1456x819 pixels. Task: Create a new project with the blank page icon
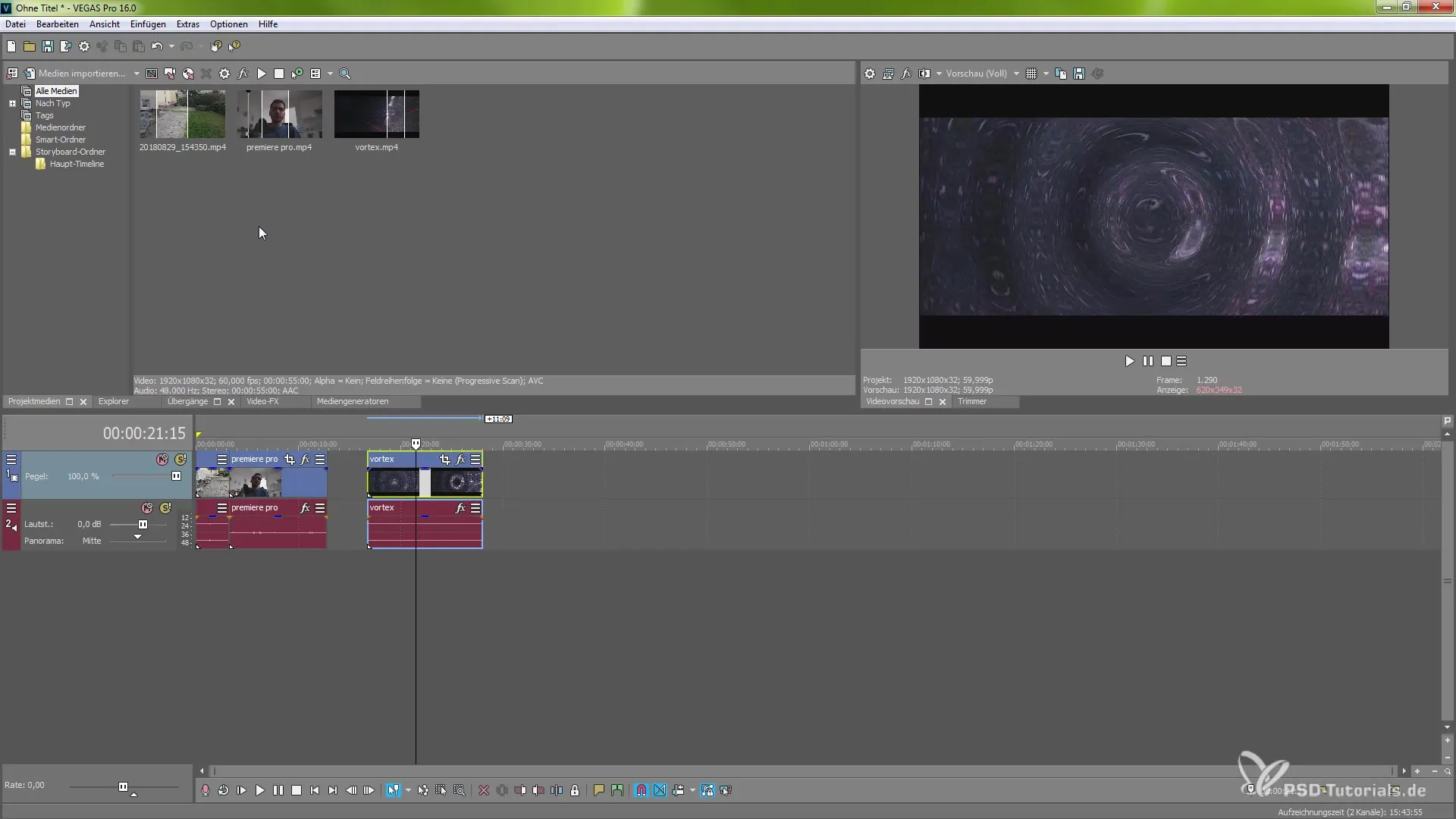pyautogui.click(x=11, y=46)
